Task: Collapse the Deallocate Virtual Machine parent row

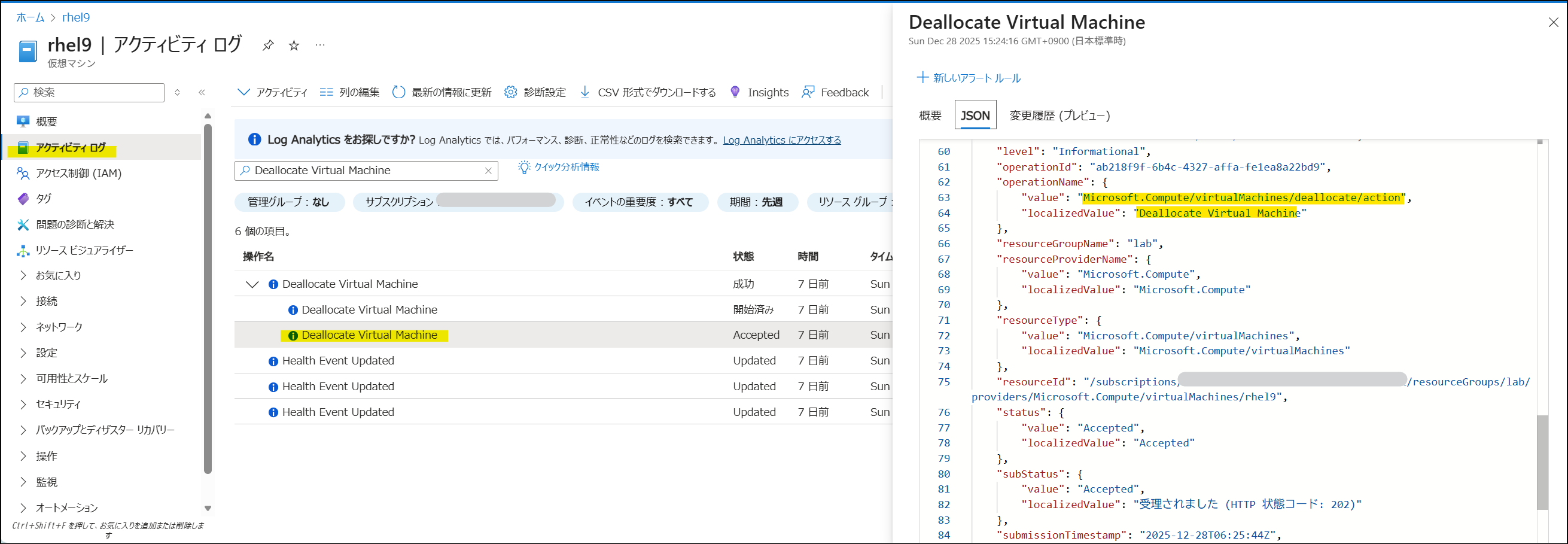Action: coord(252,284)
